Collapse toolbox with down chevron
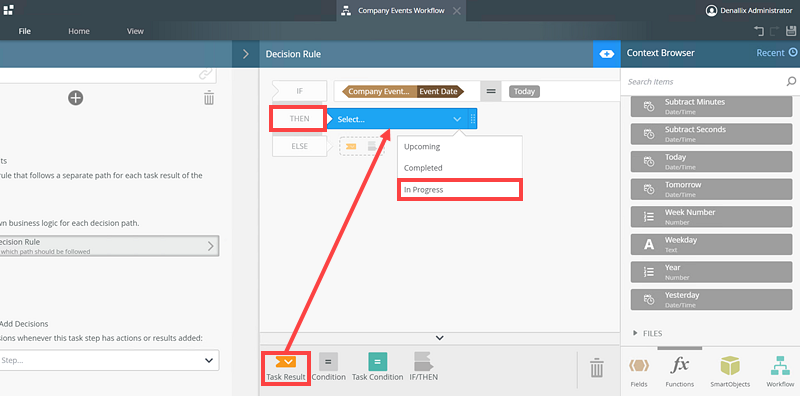800x396 pixels. [439, 337]
